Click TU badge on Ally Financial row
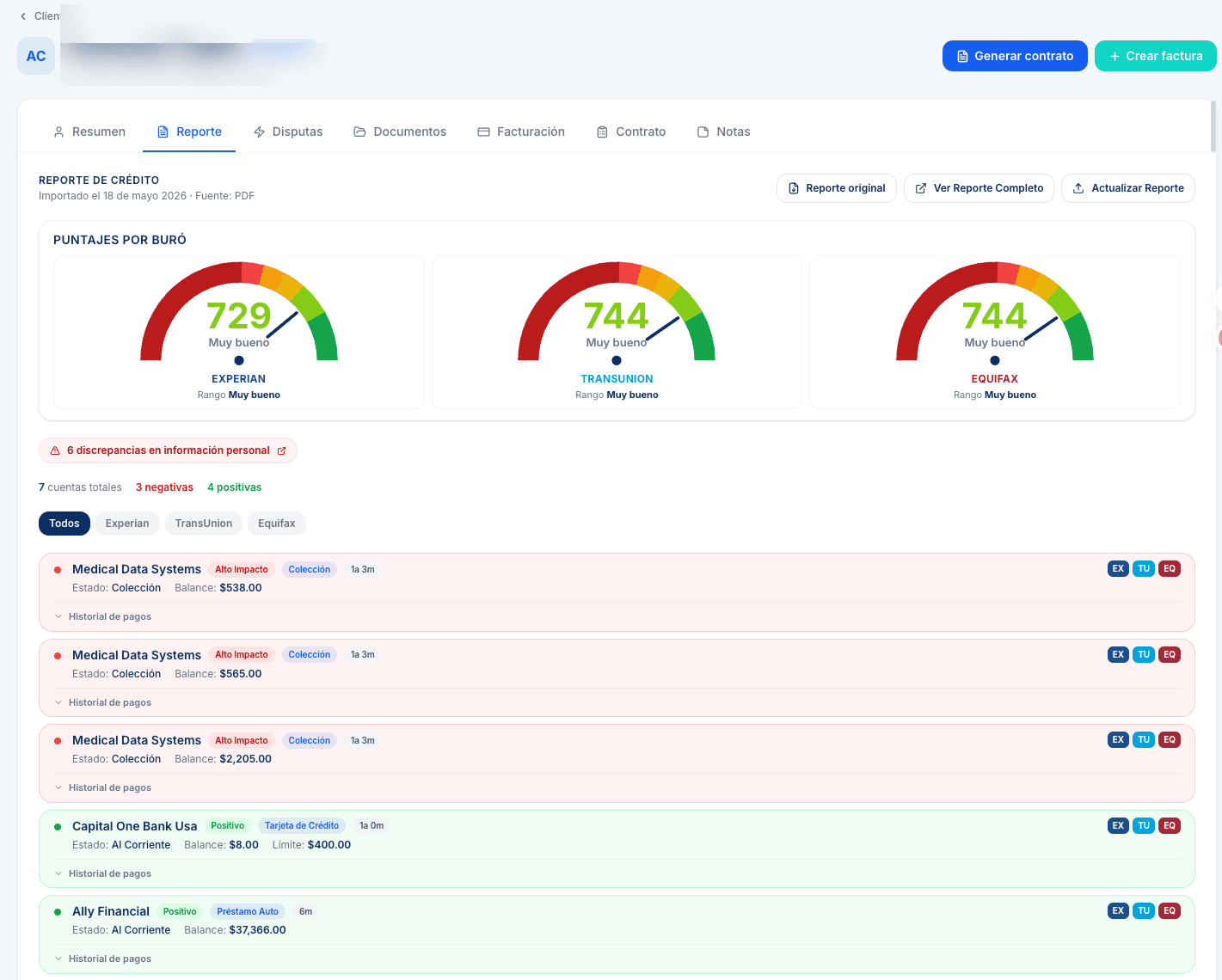 click(x=1144, y=910)
